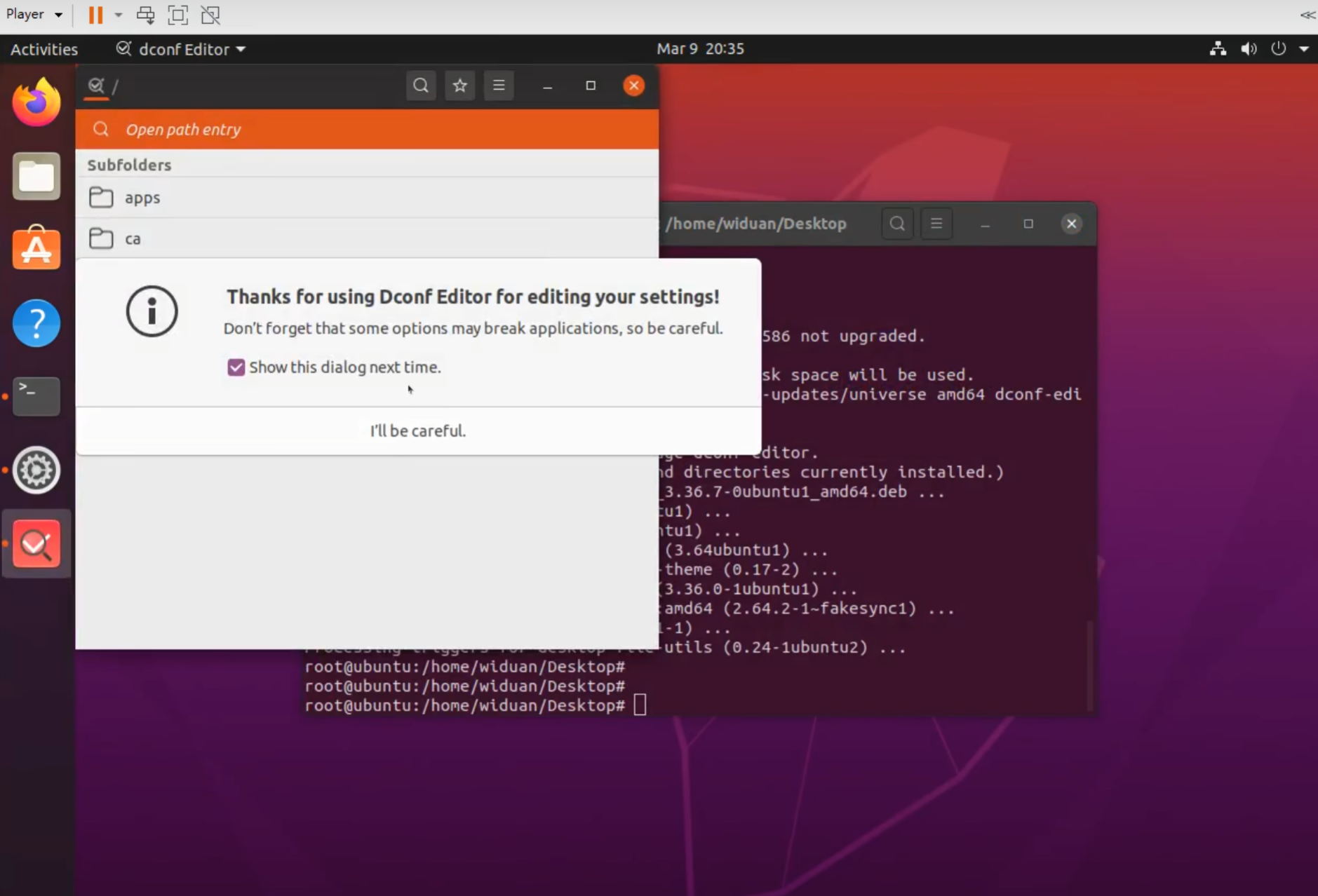Click the power icon in top bar
This screenshot has width=1318, height=896.
[x=1279, y=49]
